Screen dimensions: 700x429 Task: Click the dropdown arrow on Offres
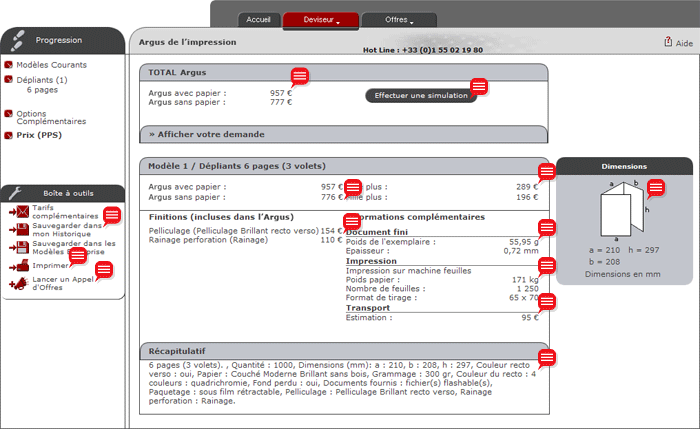pos(411,22)
